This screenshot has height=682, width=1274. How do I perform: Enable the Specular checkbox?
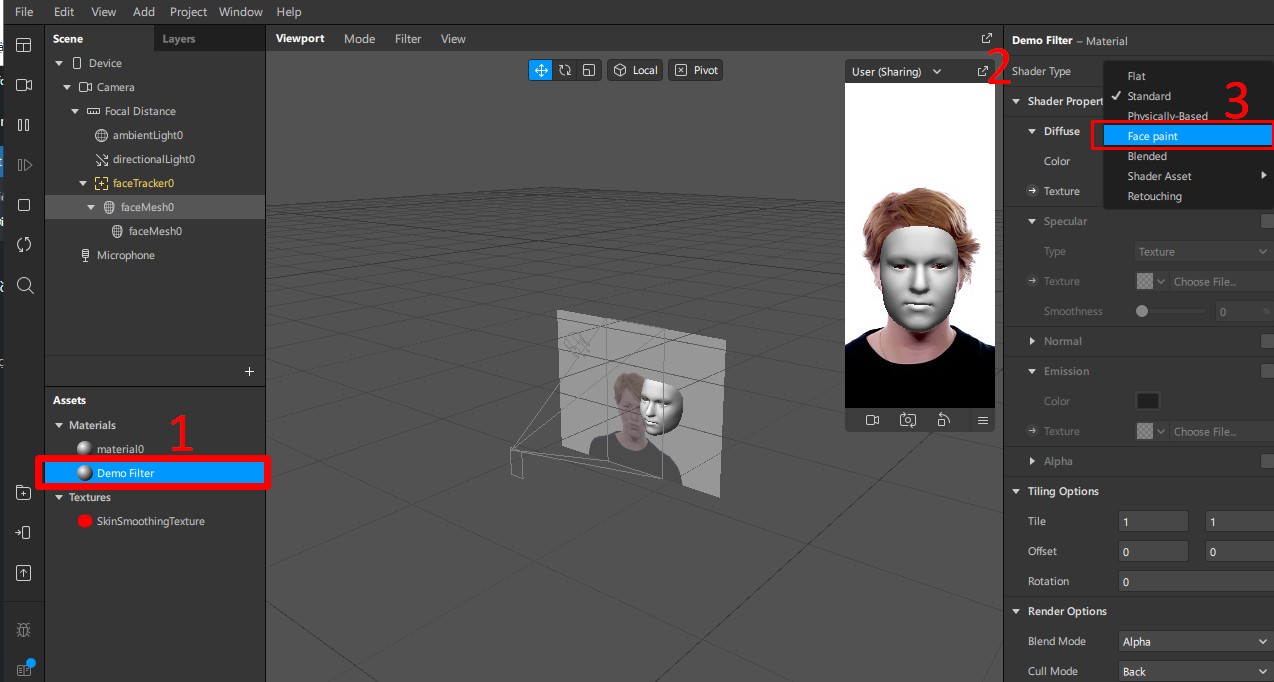[x=1267, y=221]
